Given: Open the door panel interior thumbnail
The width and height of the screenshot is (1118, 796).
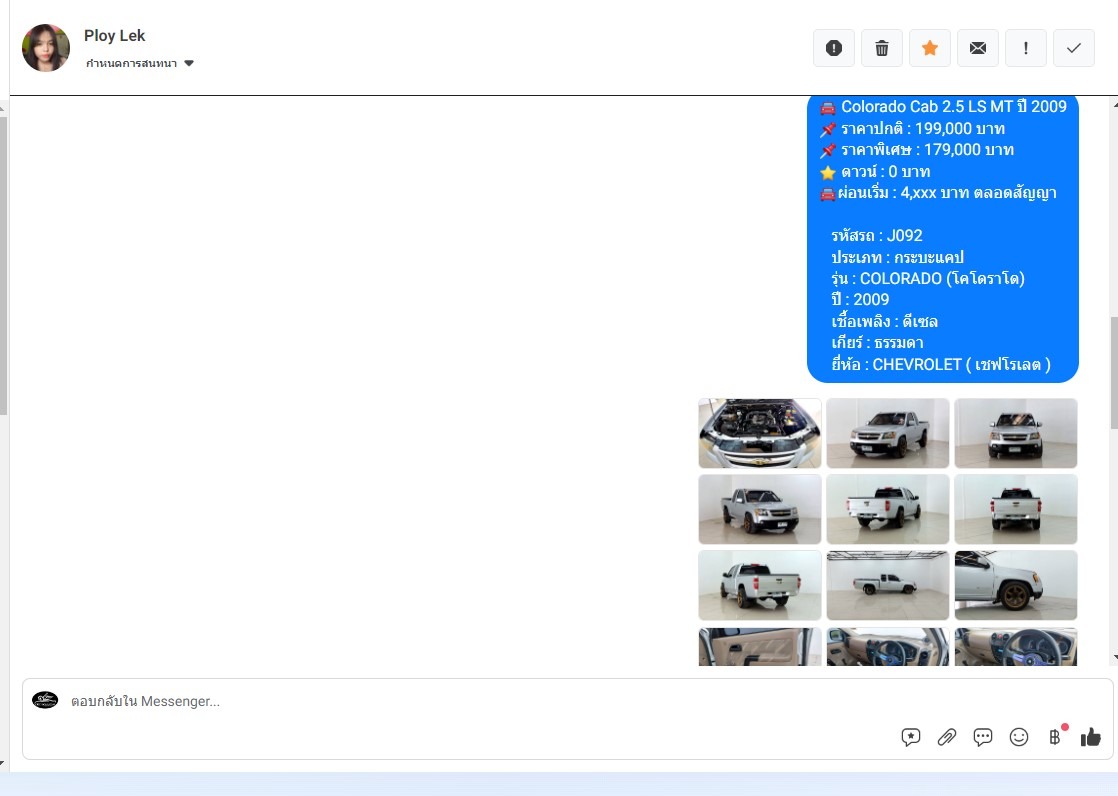Looking at the screenshot, I should (x=760, y=647).
